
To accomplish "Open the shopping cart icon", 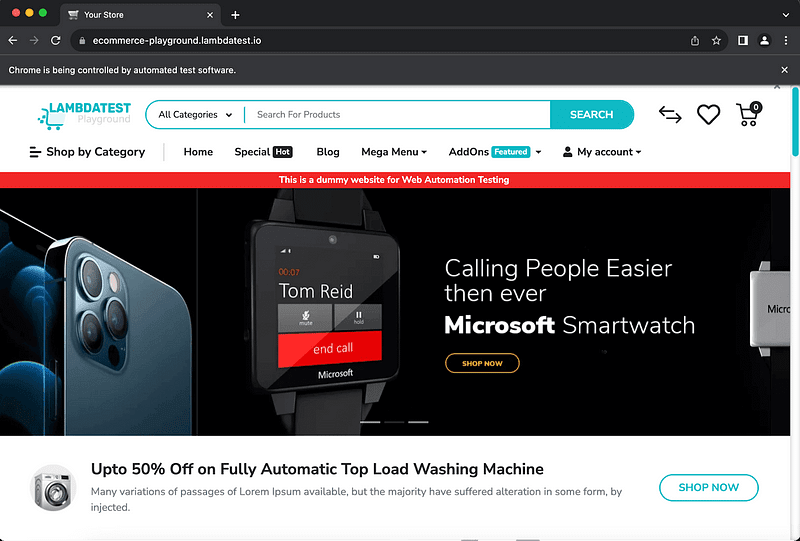I will 748,114.
